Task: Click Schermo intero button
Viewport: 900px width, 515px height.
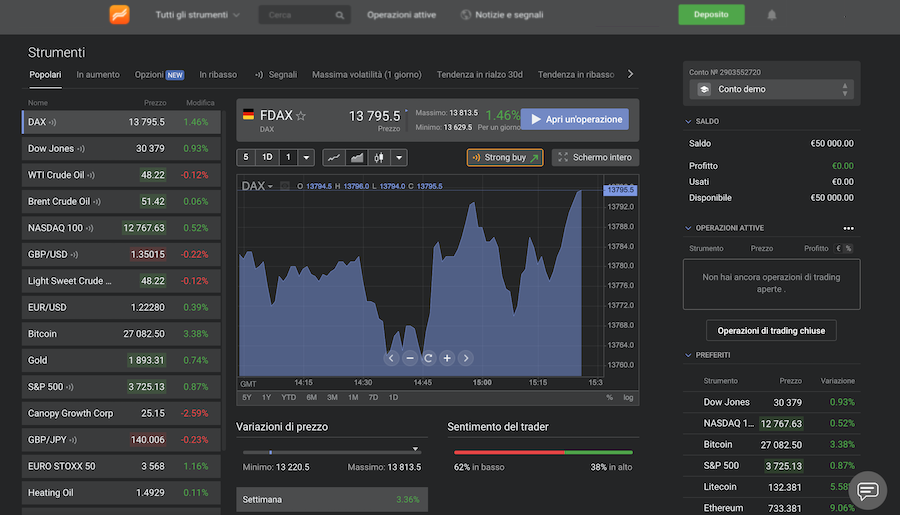Action: coord(595,157)
